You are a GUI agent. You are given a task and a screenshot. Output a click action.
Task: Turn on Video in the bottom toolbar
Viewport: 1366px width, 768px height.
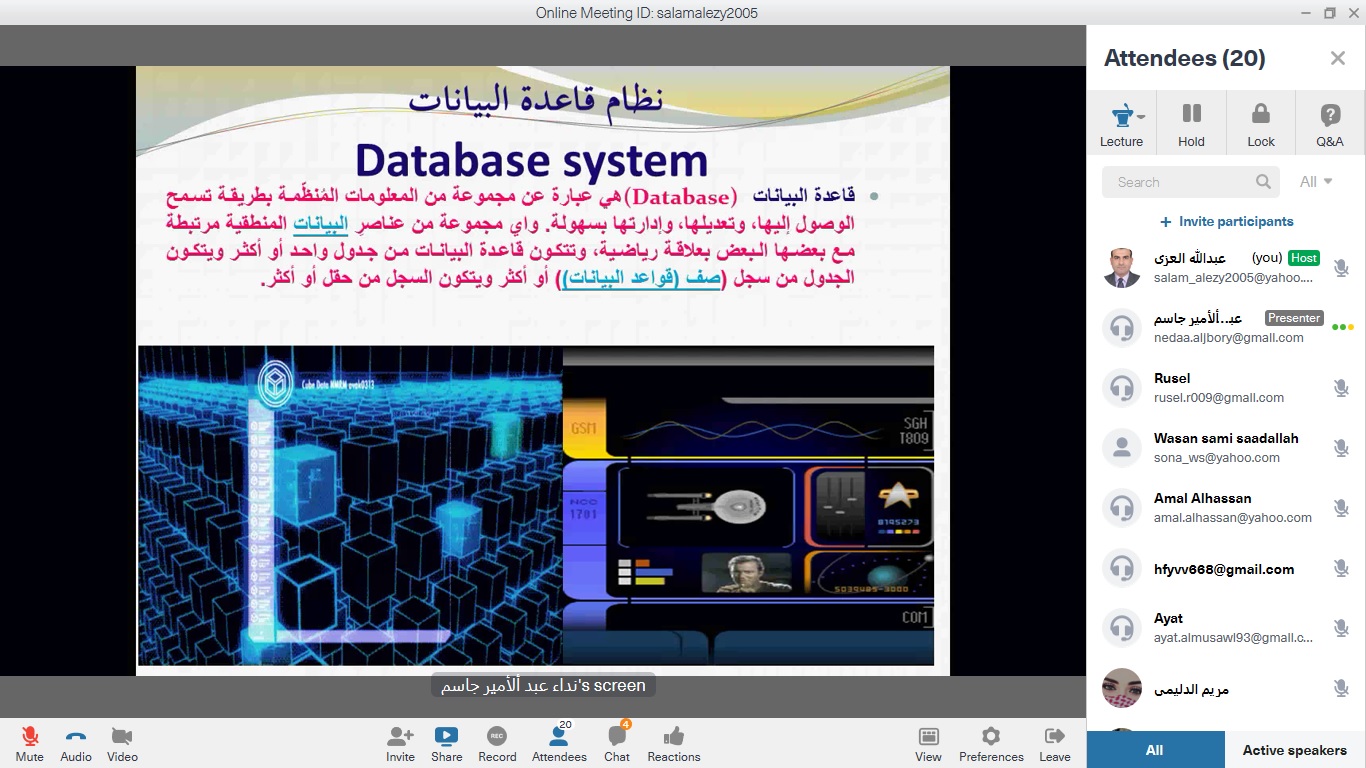(122, 744)
